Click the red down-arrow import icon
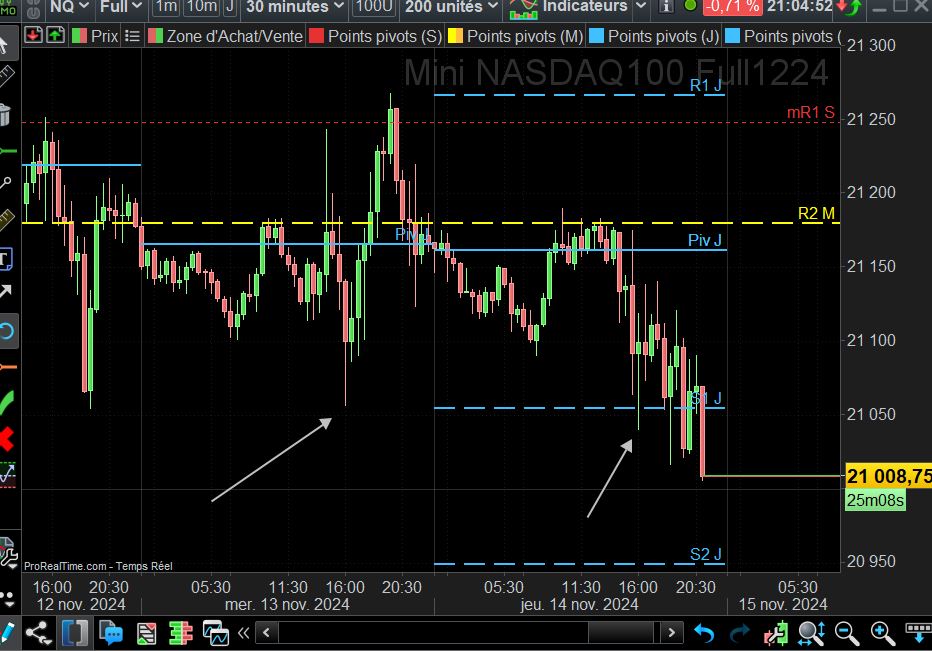This screenshot has width=932, height=651. point(33,36)
